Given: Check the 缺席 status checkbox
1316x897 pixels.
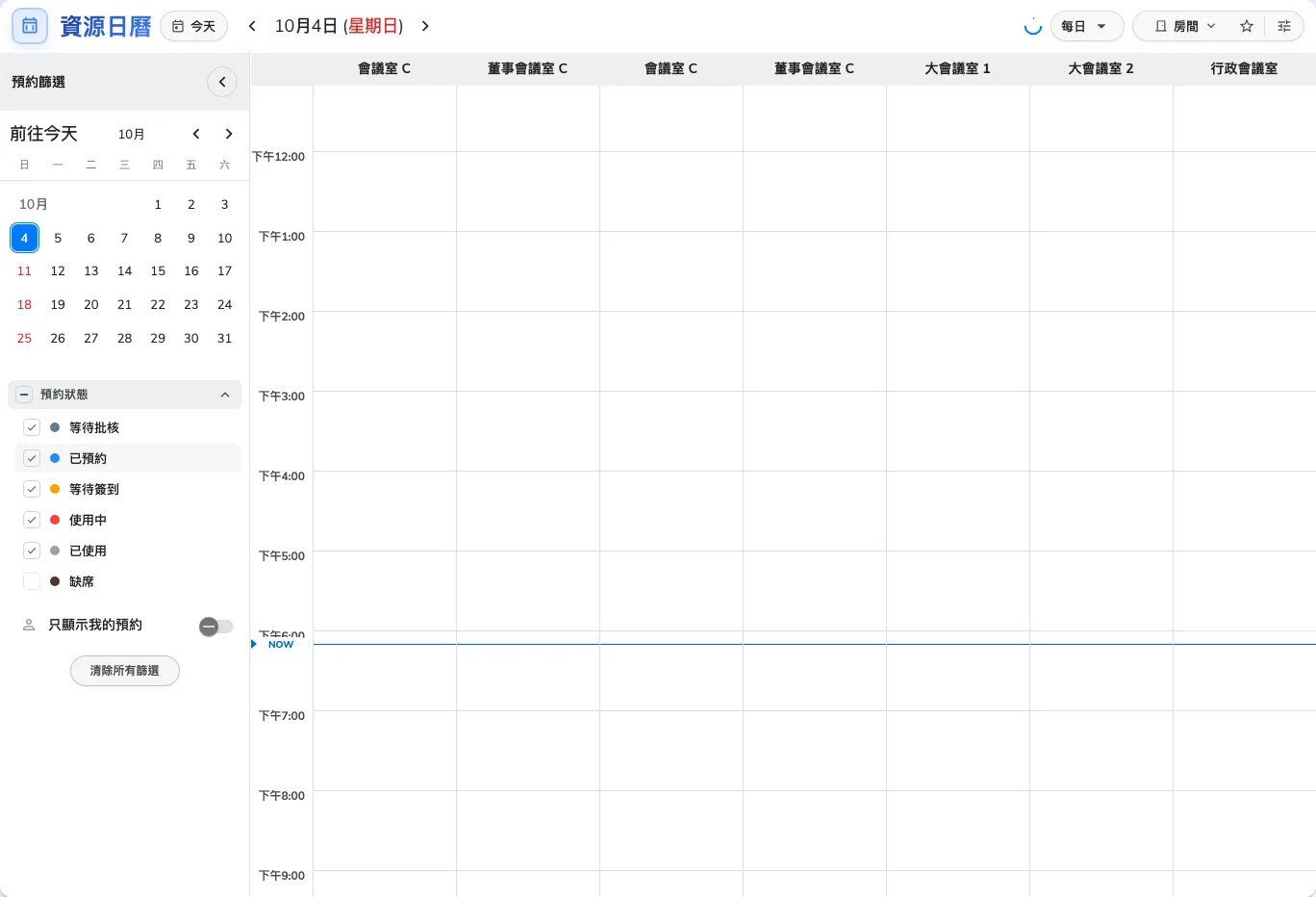Looking at the screenshot, I should 32,581.
